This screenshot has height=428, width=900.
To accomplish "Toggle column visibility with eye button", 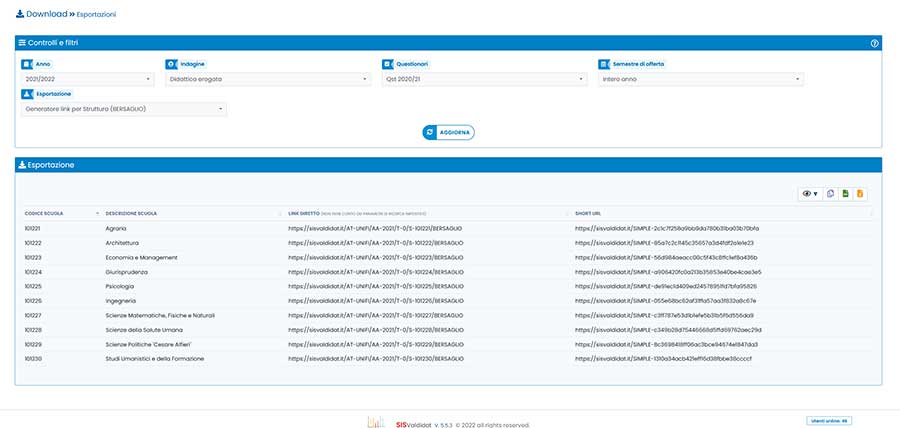I will tap(809, 193).
